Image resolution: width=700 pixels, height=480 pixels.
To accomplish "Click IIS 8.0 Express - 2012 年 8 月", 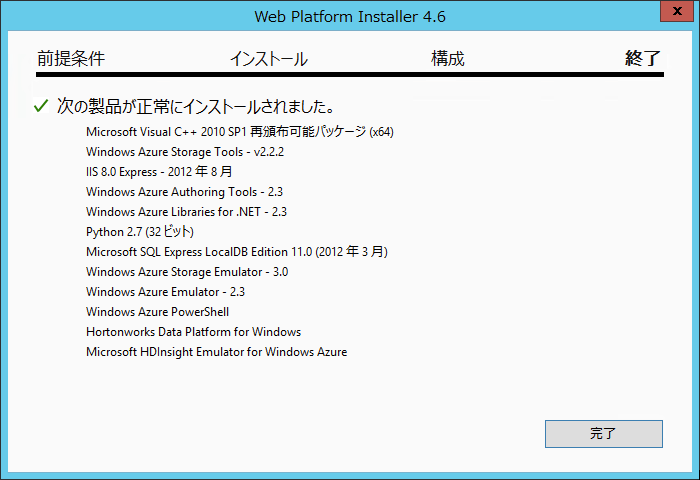I will tap(159, 171).
